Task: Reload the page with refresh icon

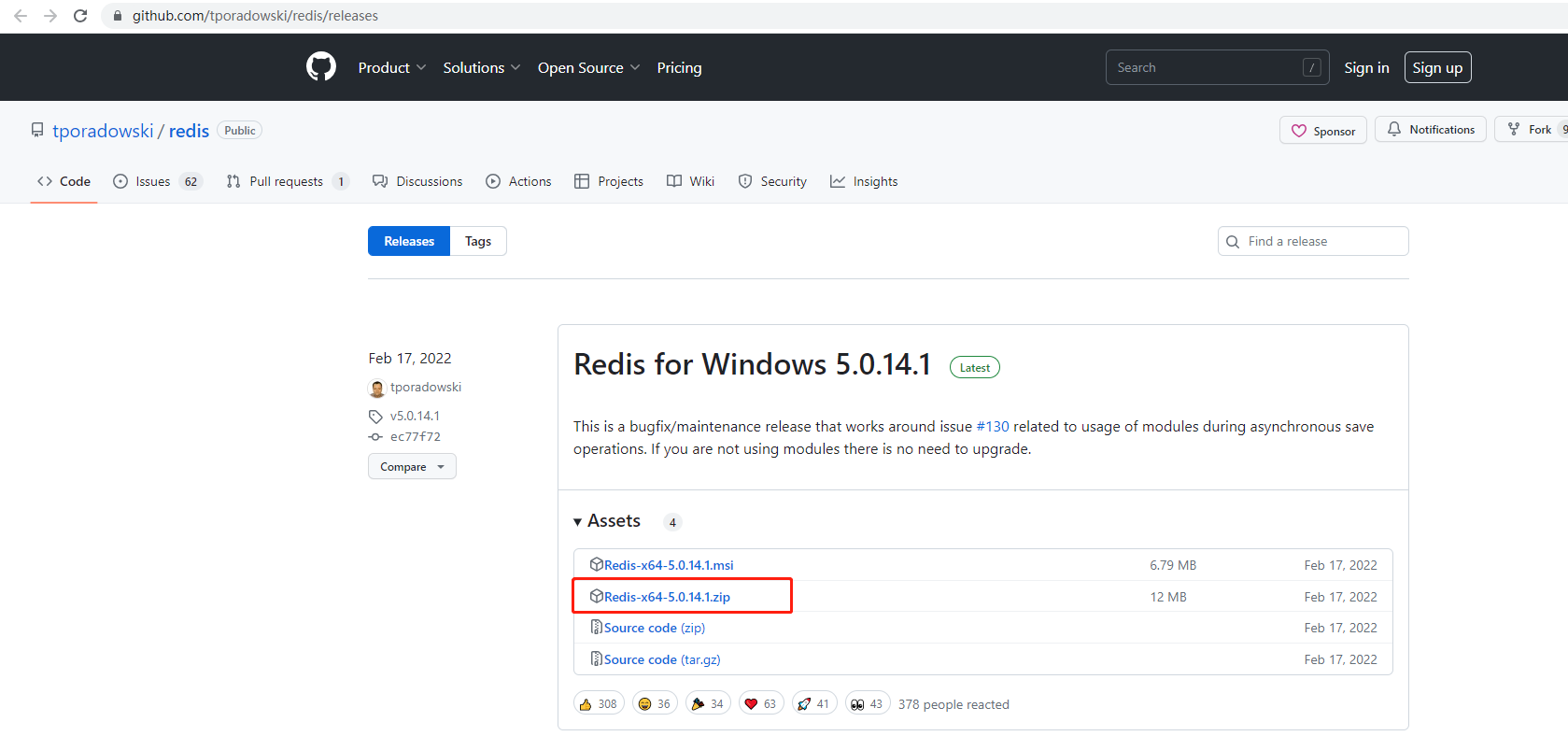Action: 80,16
